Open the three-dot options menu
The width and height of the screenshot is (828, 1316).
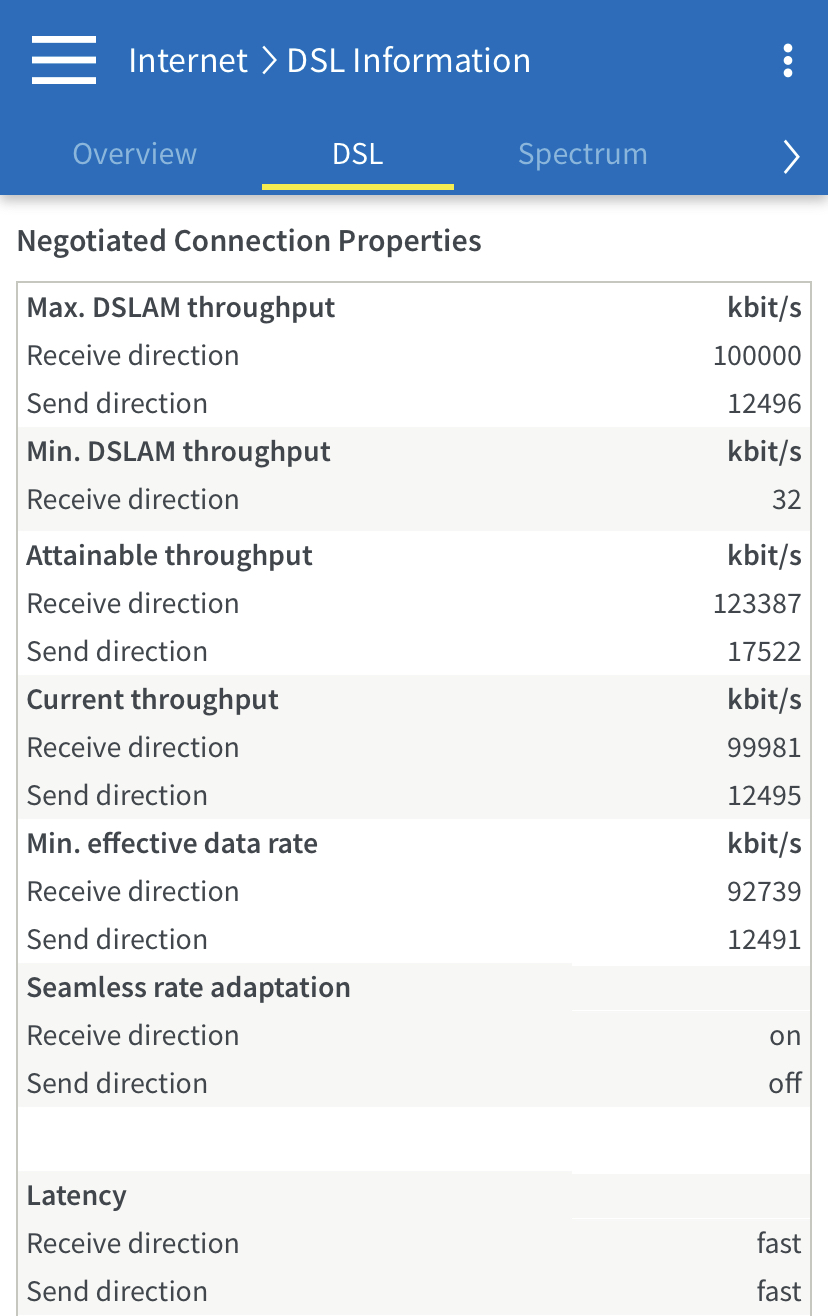(x=788, y=60)
